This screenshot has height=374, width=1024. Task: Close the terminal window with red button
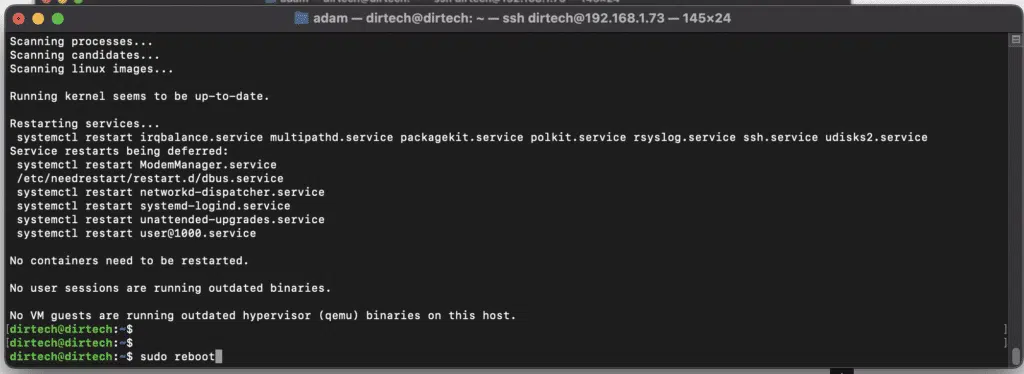point(18,19)
